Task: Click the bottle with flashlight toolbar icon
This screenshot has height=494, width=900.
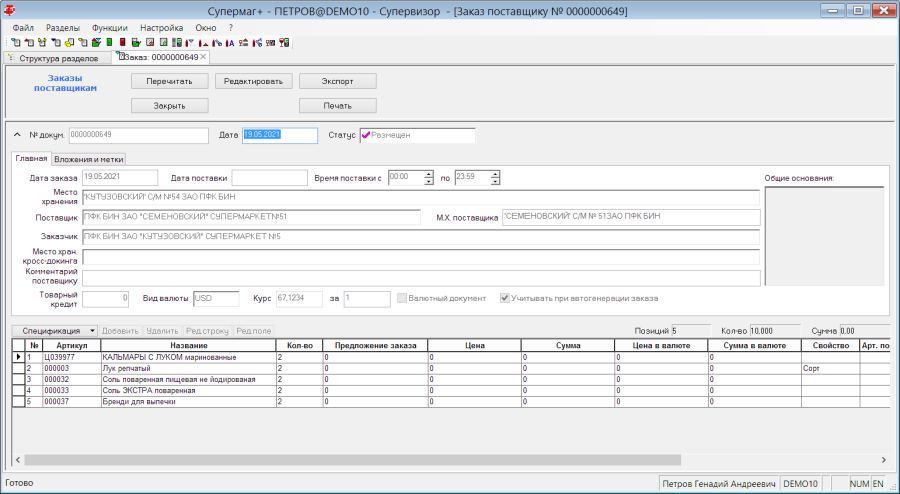Action: (217, 42)
